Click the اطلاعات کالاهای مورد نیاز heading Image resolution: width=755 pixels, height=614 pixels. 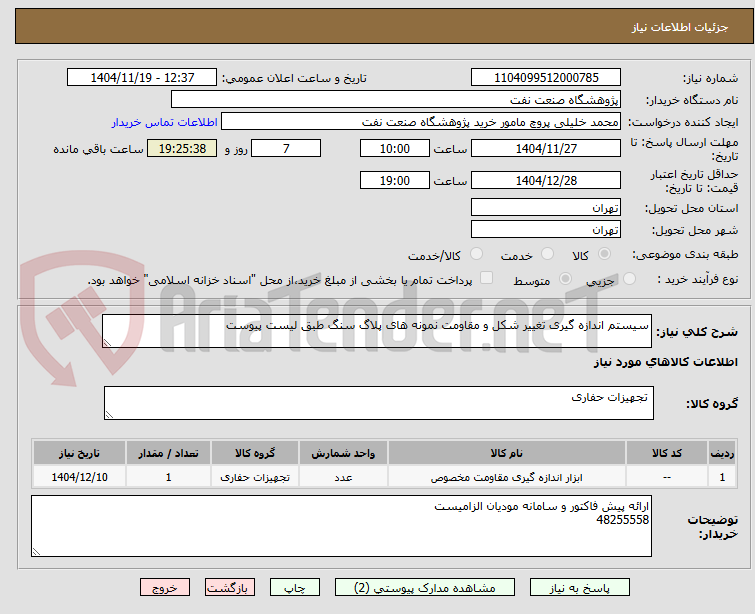pos(665,362)
